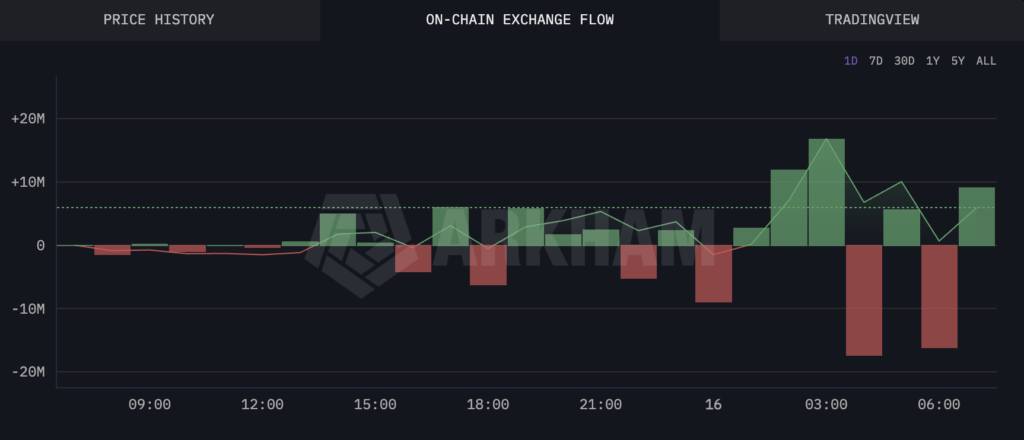This screenshot has height=440, width=1024.
Task: Click the 09:00 x-axis time label
Action: [x=149, y=405]
